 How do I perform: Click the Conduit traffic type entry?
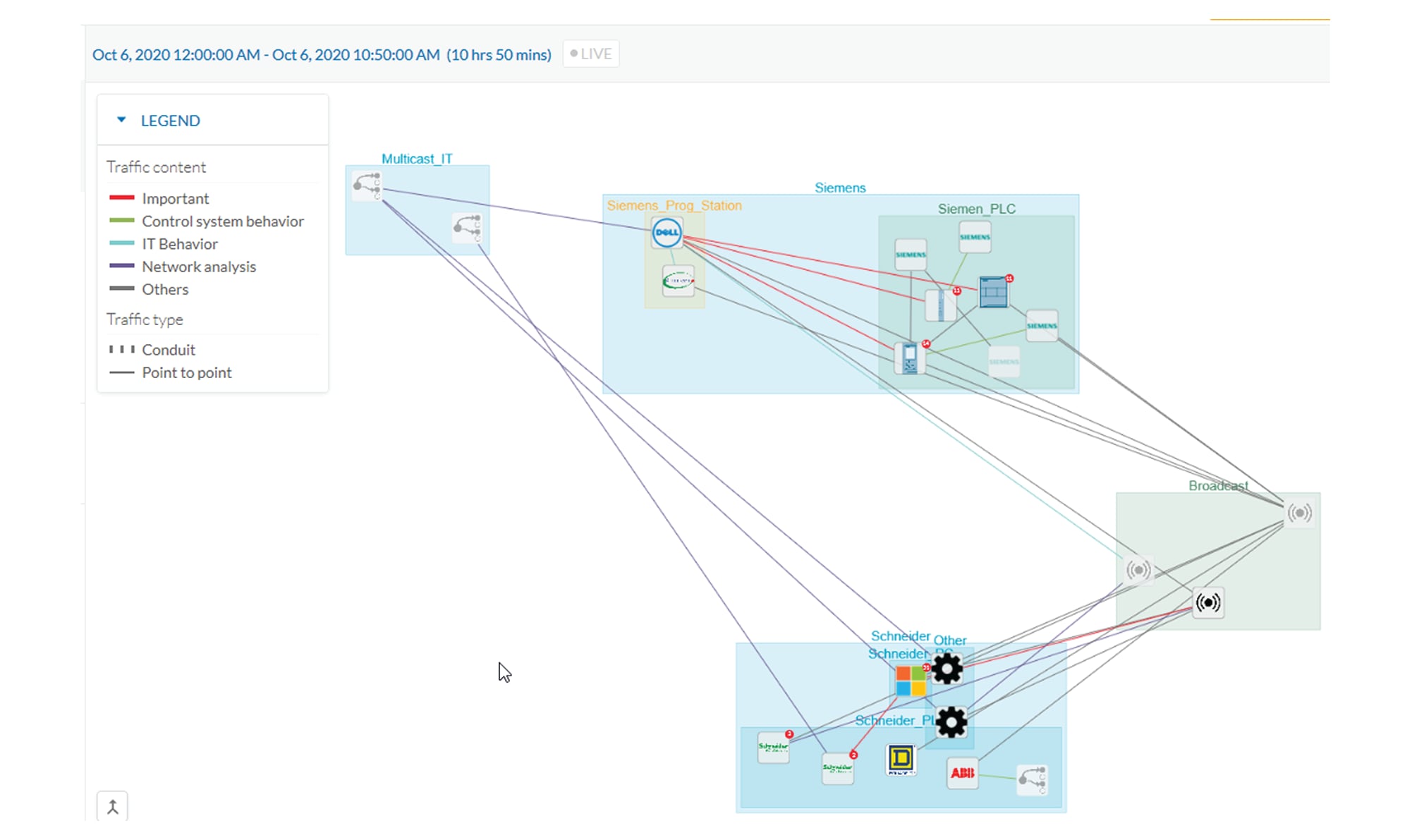152,350
